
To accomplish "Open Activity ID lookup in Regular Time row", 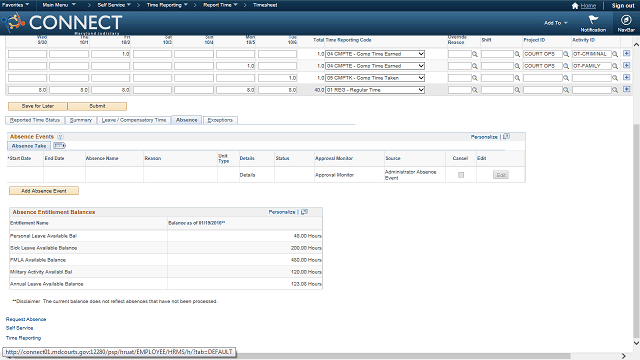I will pyautogui.click(x=615, y=90).
